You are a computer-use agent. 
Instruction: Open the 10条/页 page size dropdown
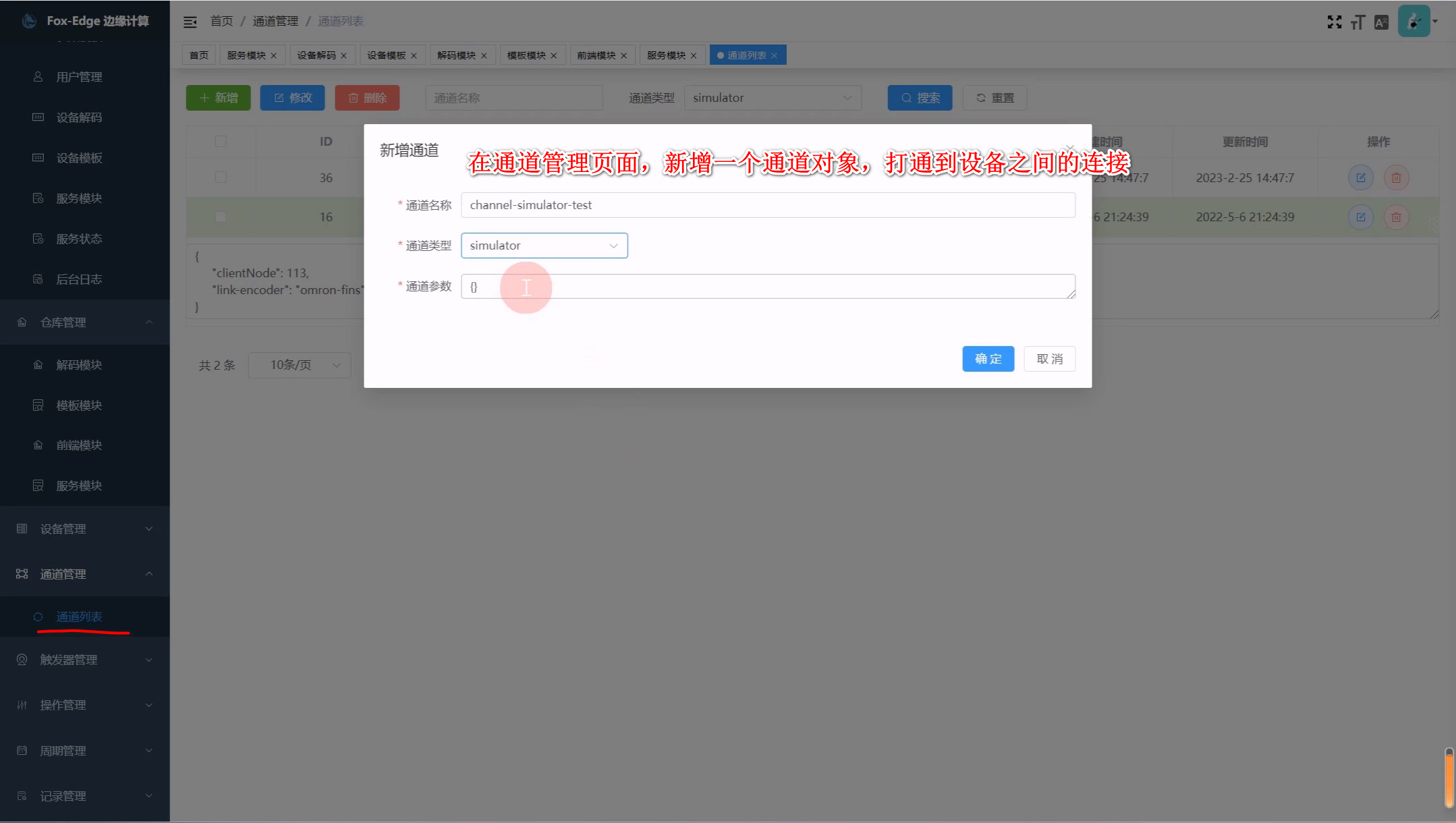tap(300, 365)
